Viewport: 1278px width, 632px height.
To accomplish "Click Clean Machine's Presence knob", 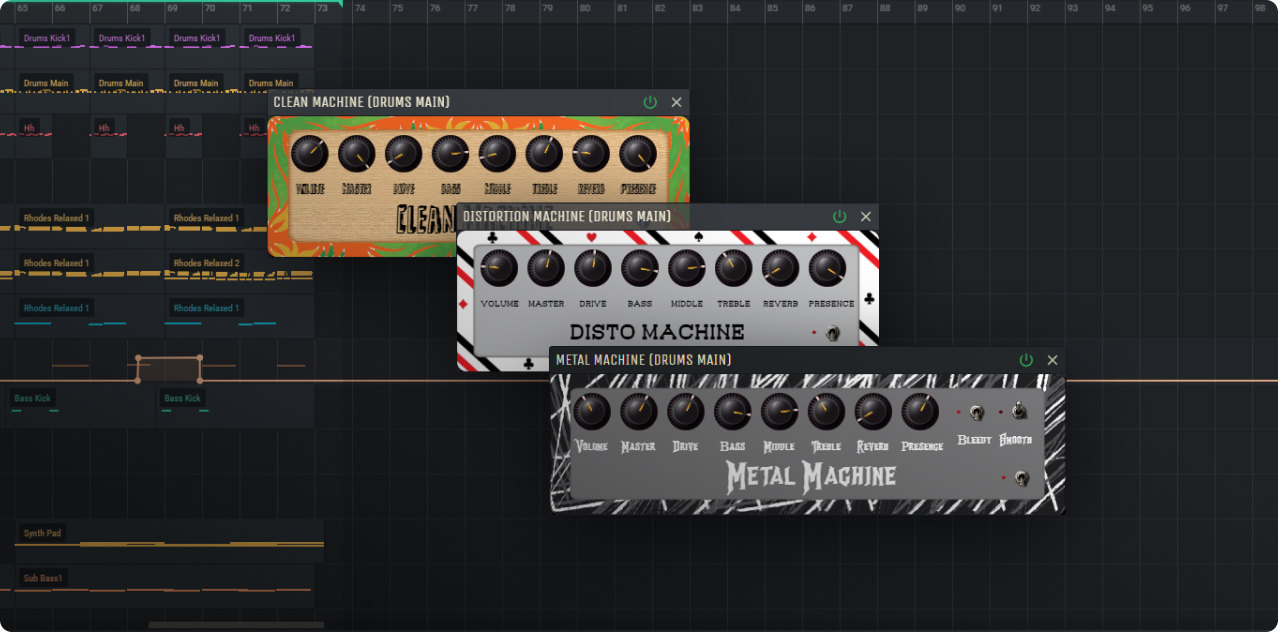I will click(x=638, y=154).
